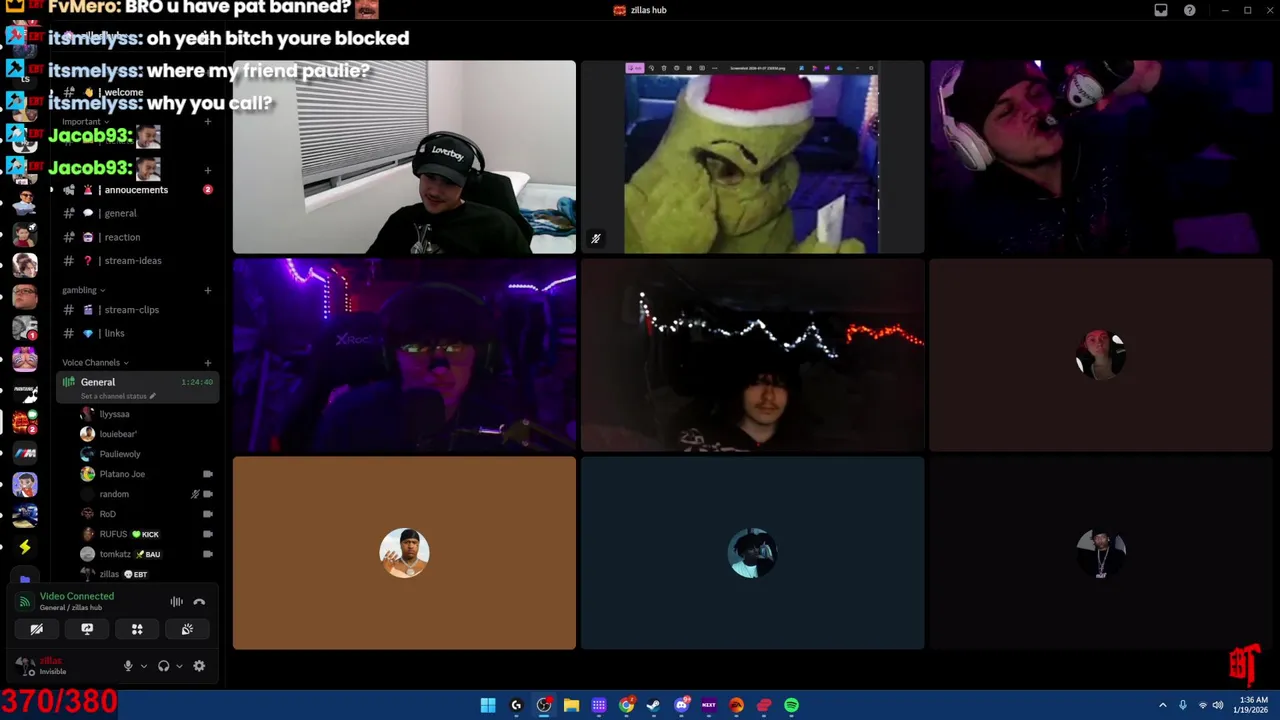Focus the brown background avatar tile
This screenshot has height=720, width=1280.
point(404,553)
